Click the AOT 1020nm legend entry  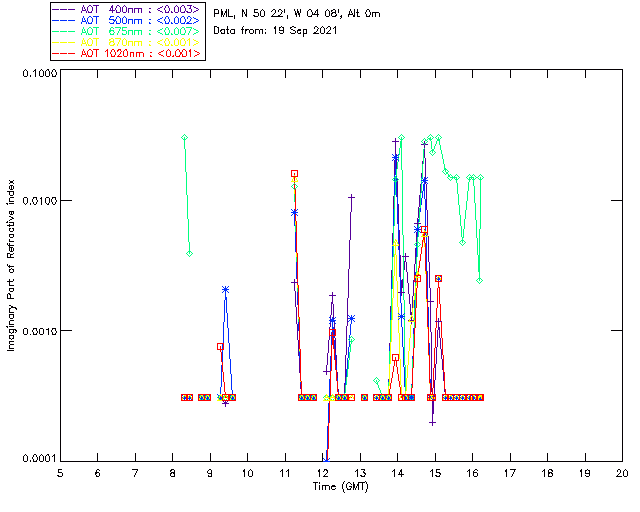point(127,53)
